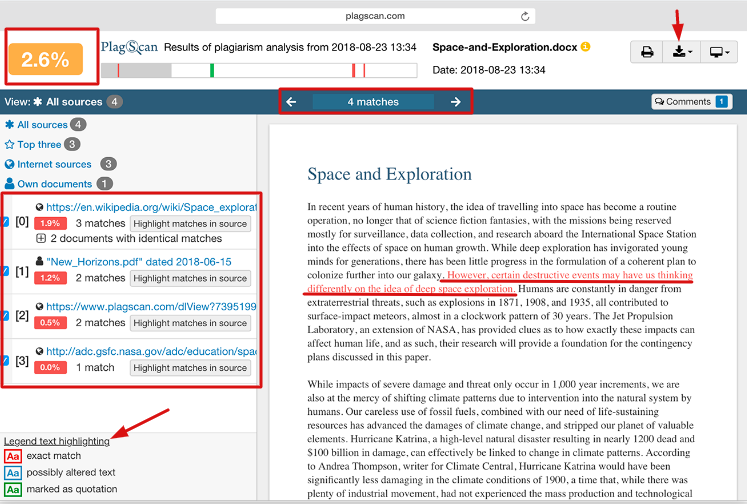This screenshot has width=747, height=504.
Task: Click the green marker on the match overview bar
Action: [x=212, y=71]
